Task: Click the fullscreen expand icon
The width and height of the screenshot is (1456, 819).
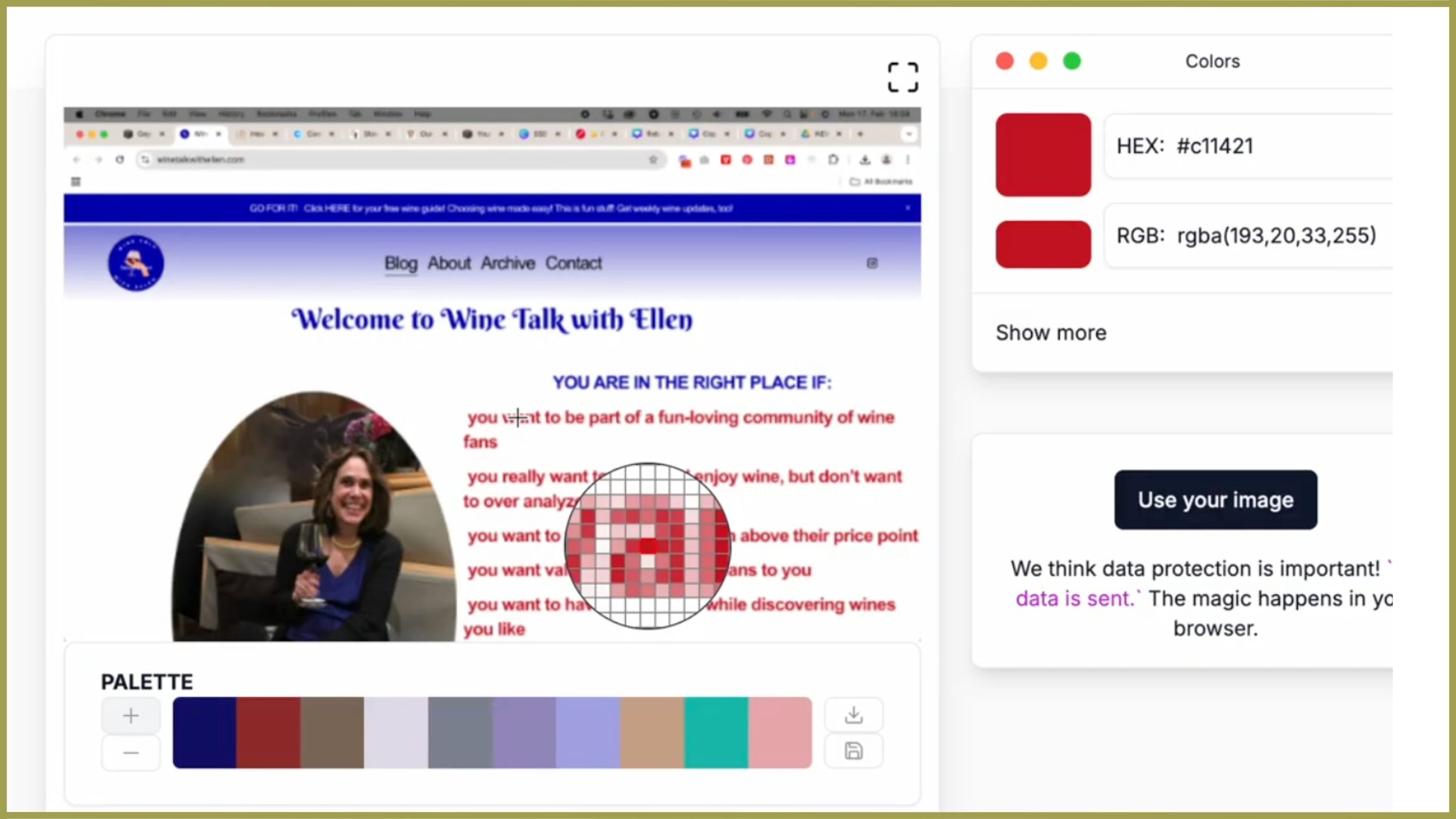Action: (903, 77)
